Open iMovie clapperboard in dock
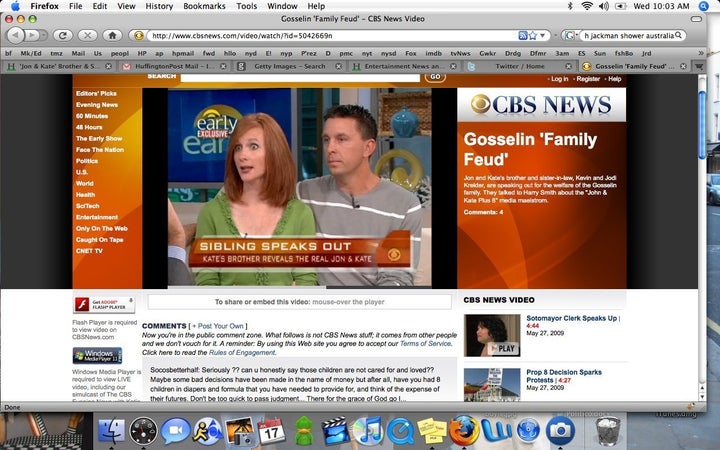This screenshot has width=720, height=450. [x=335, y=431]
